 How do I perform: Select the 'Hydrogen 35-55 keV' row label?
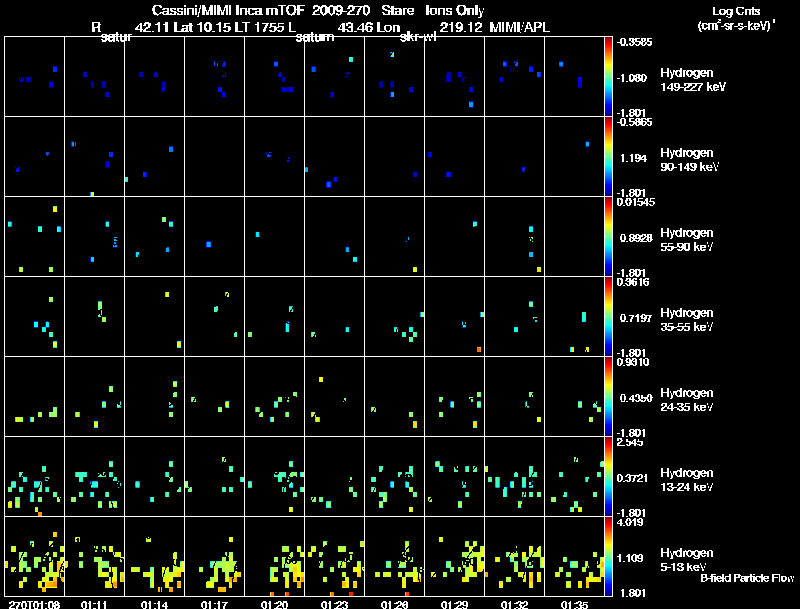[x=687, y=320]
